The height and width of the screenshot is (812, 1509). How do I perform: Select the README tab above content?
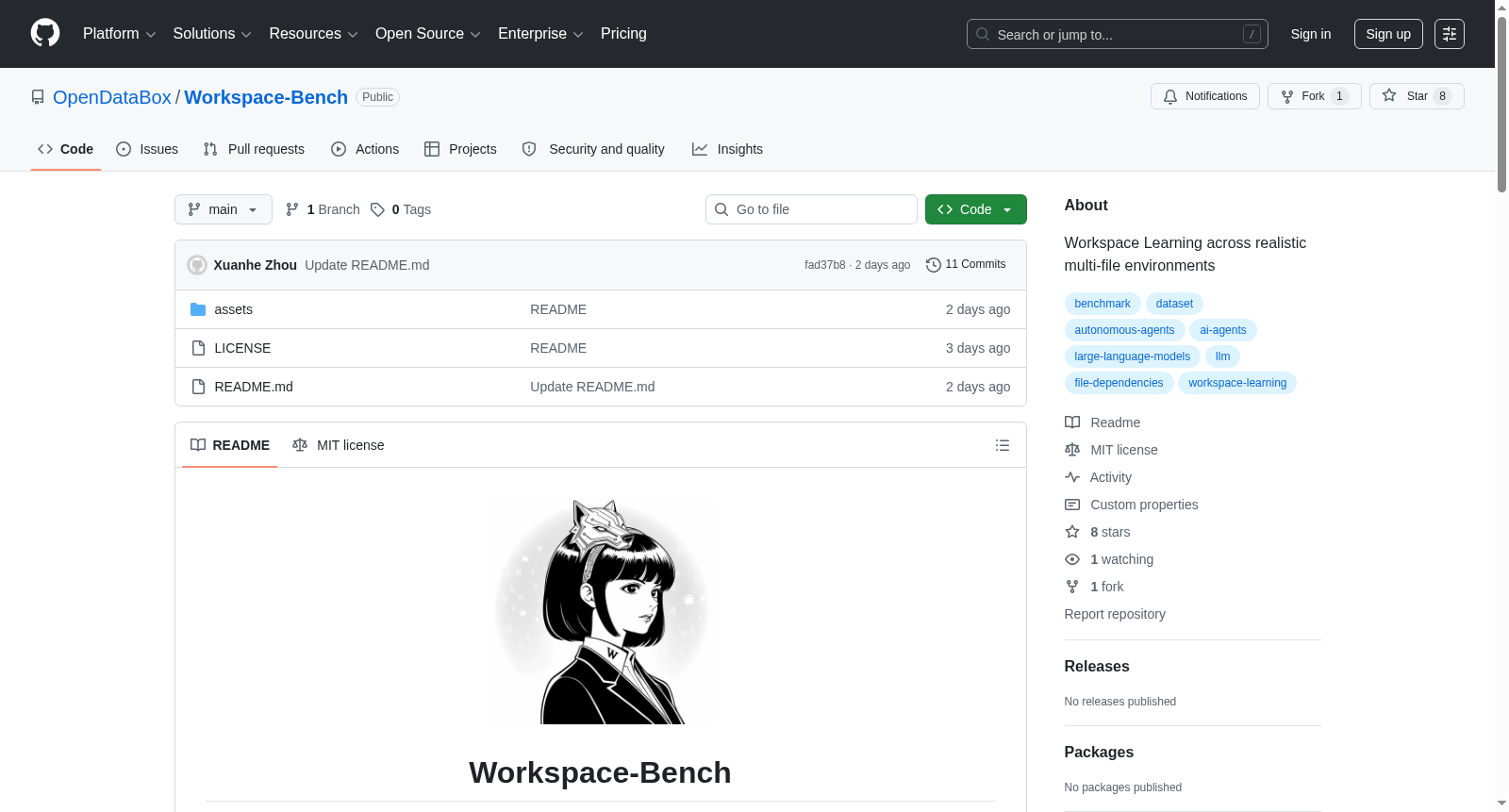point(230,445)
